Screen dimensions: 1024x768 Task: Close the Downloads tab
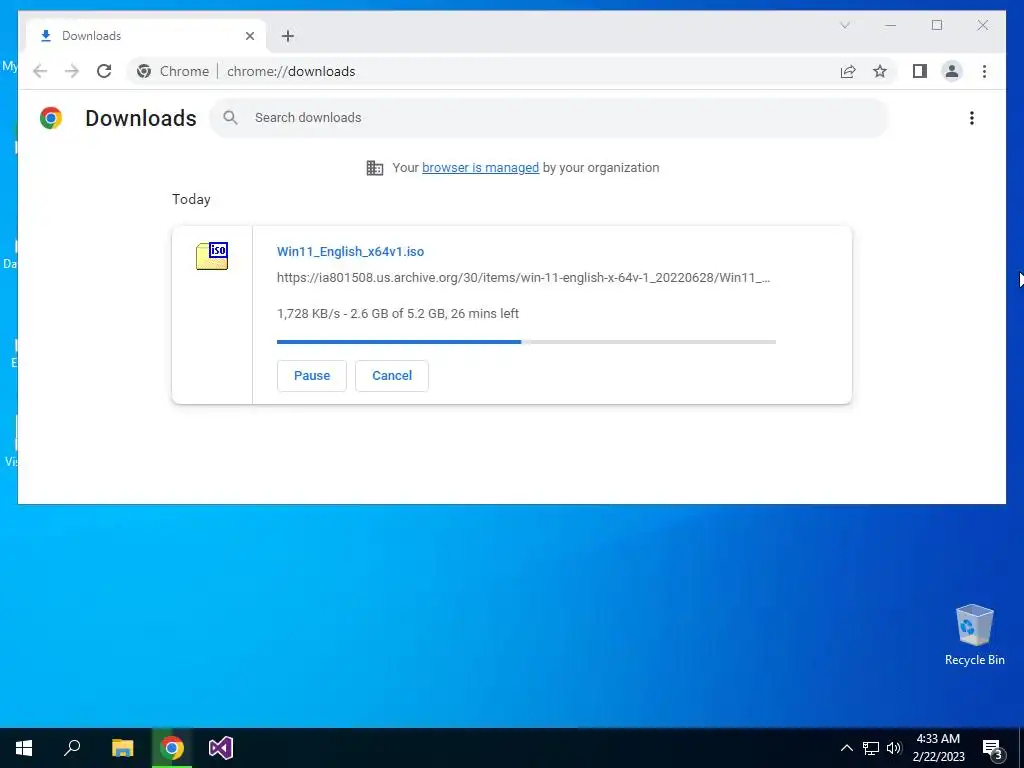pyautogui.click(x=249, y=36)
